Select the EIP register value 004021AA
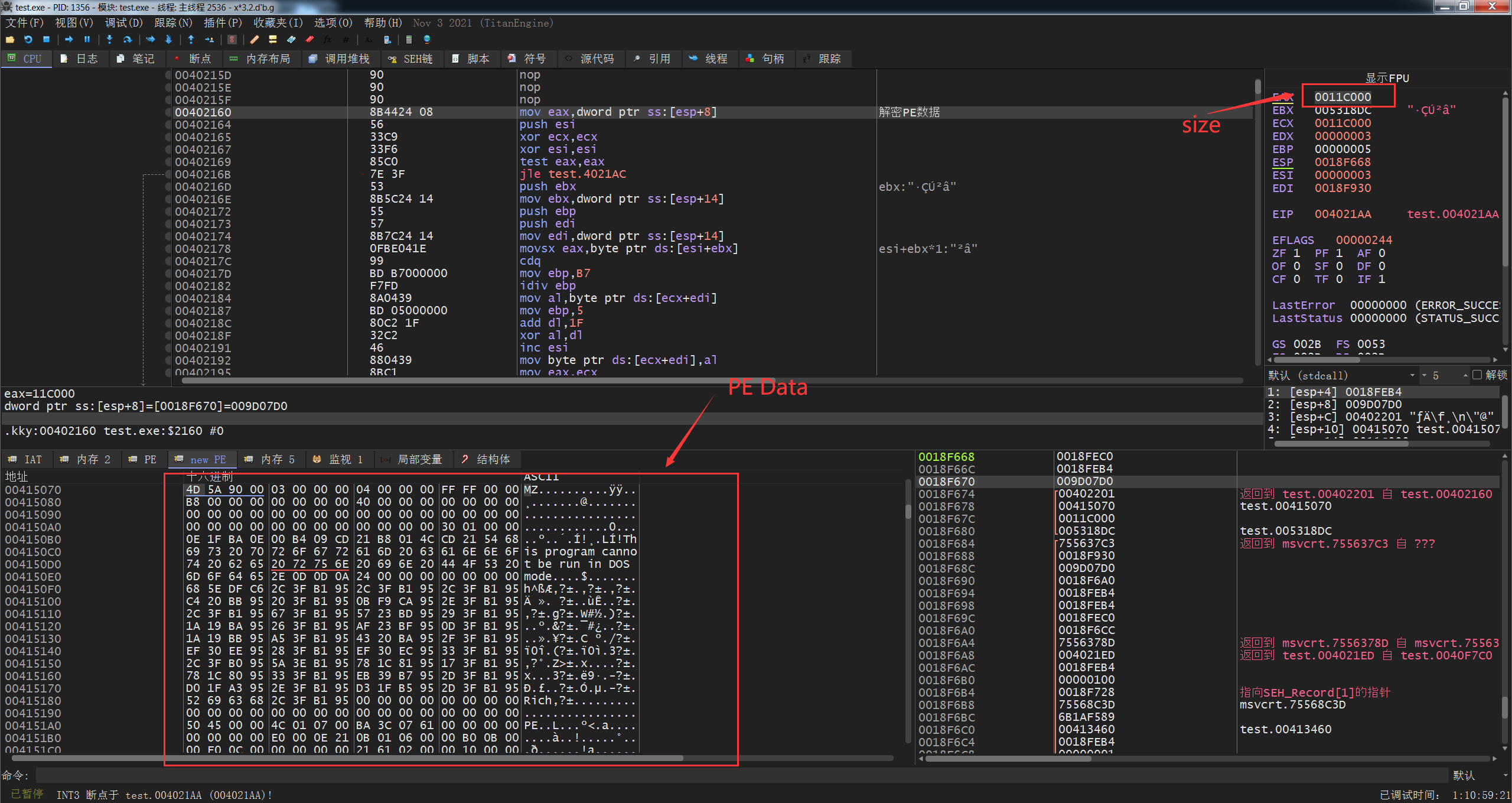This screenshot has width=1512, height=803. click(1342, 214)
